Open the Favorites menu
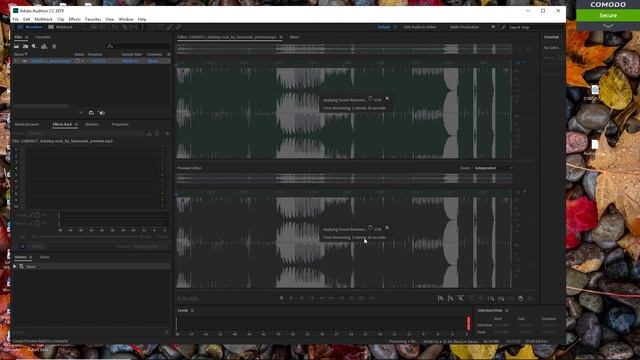Screen dimensions: 640x360 click(x=93, y=19)
